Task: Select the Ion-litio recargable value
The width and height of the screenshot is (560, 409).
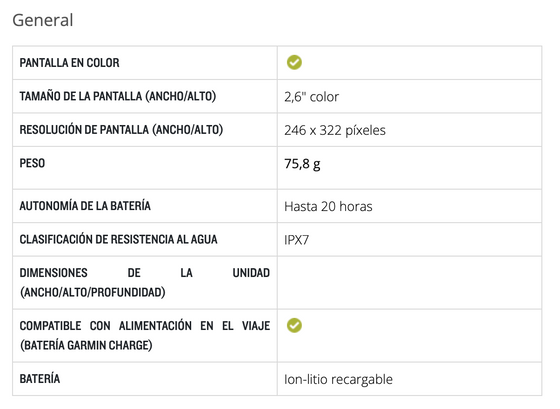Action: click(338, 379)
